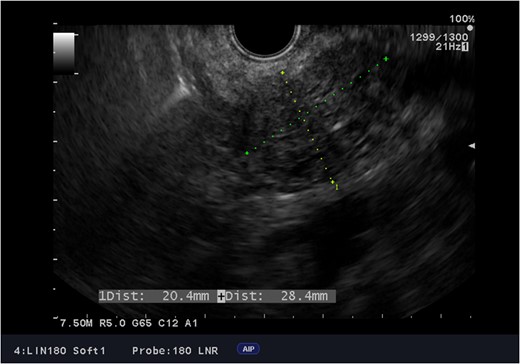Click the plus caliper icon before second Dist
Image resolution: width=520 pixels, height=364 pixels.
pyautogui.click(x=221, y=296)
